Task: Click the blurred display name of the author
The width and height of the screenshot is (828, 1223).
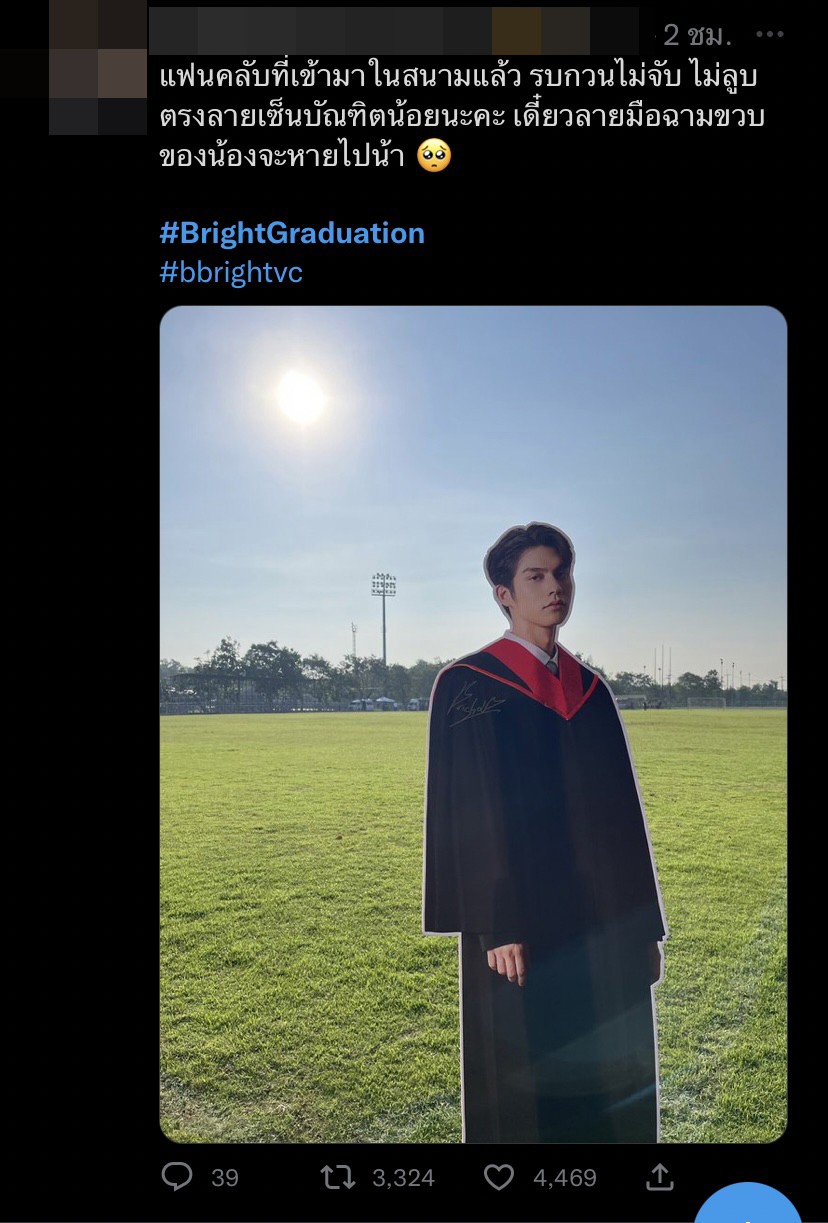Action: [x=394, y=31]
